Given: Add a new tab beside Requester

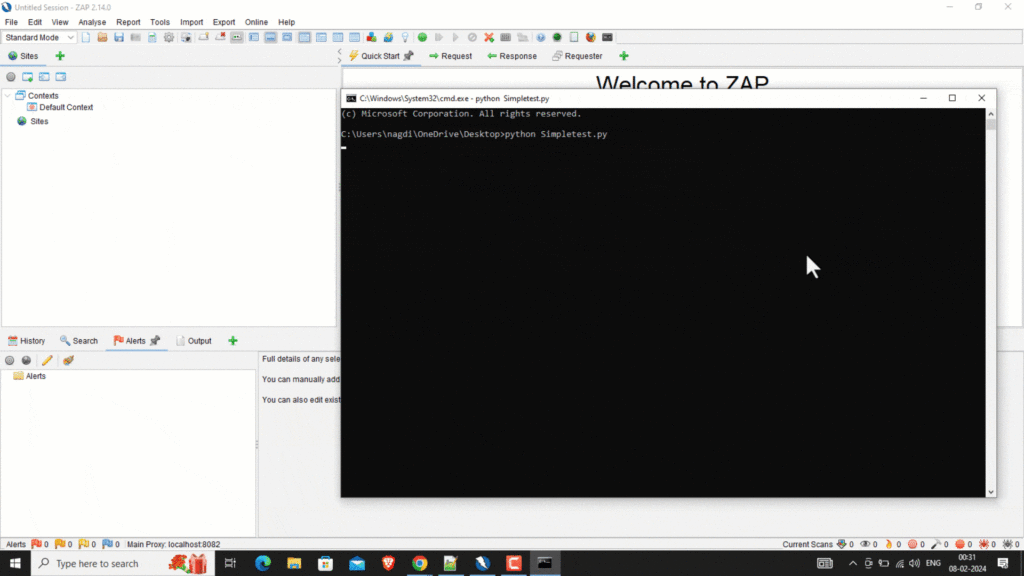Looking at the screenshot, I should coord(624,56).
